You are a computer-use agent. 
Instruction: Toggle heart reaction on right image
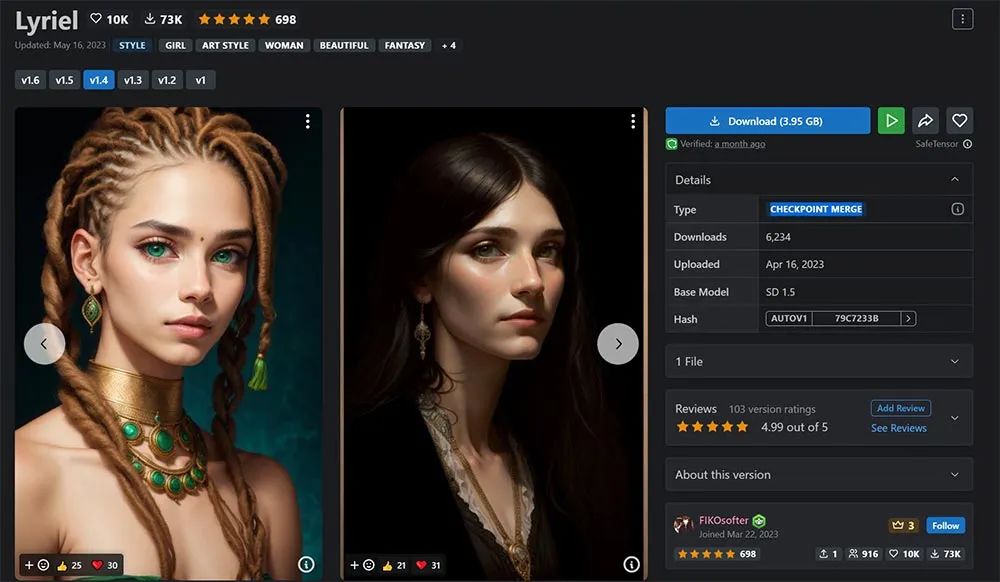pos(429,565)
